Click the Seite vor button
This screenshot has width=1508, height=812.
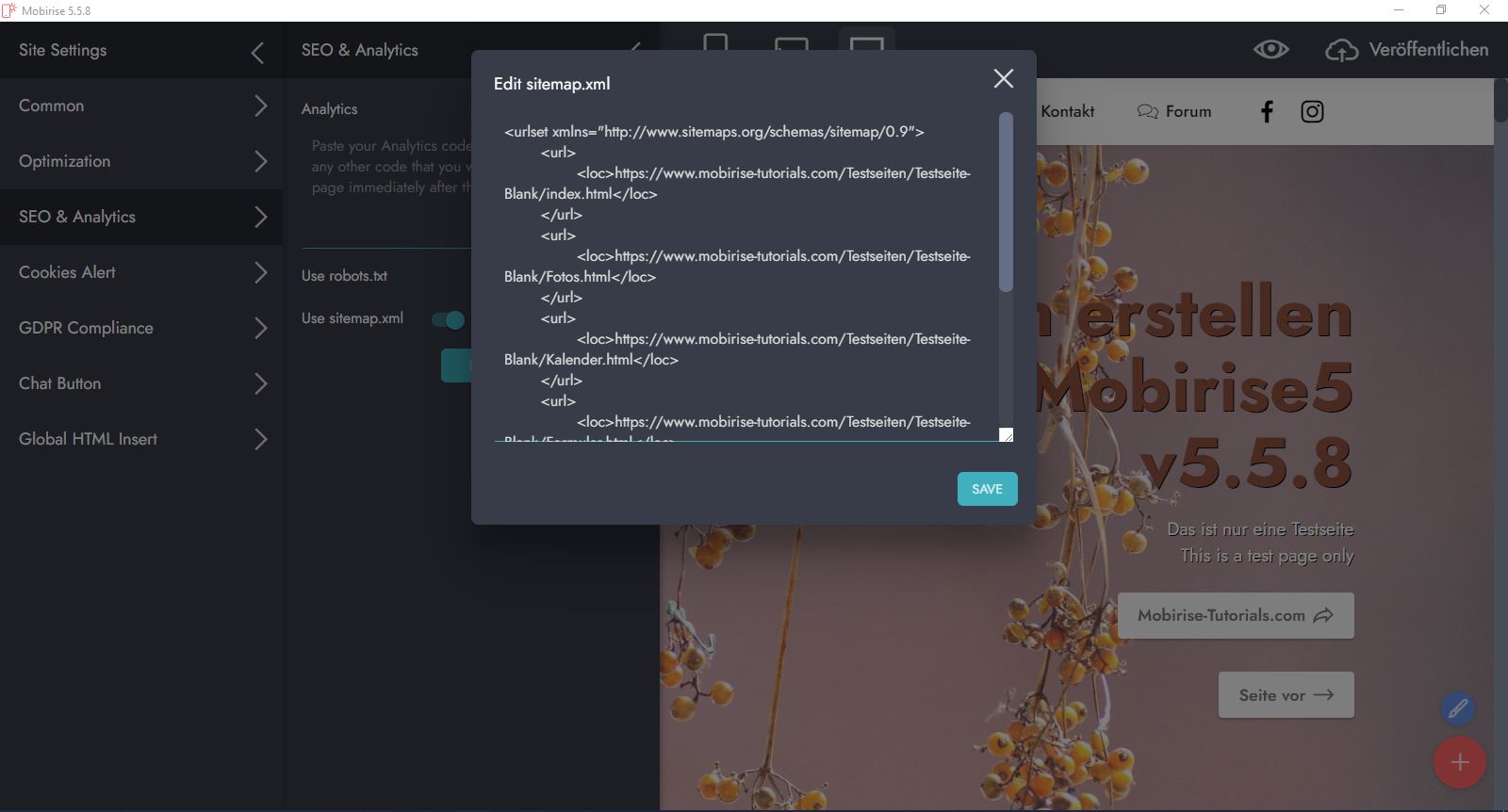(x=1286, y=695)
